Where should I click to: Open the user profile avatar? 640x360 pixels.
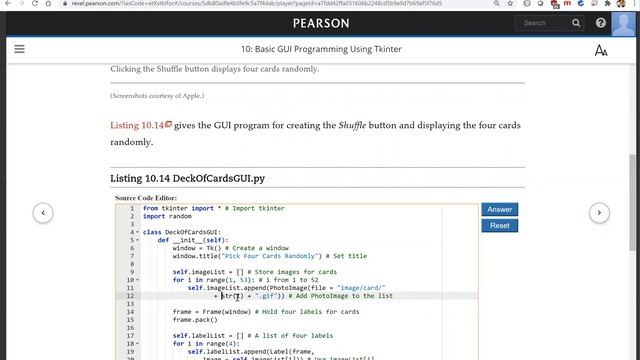[x=623, y=24]
